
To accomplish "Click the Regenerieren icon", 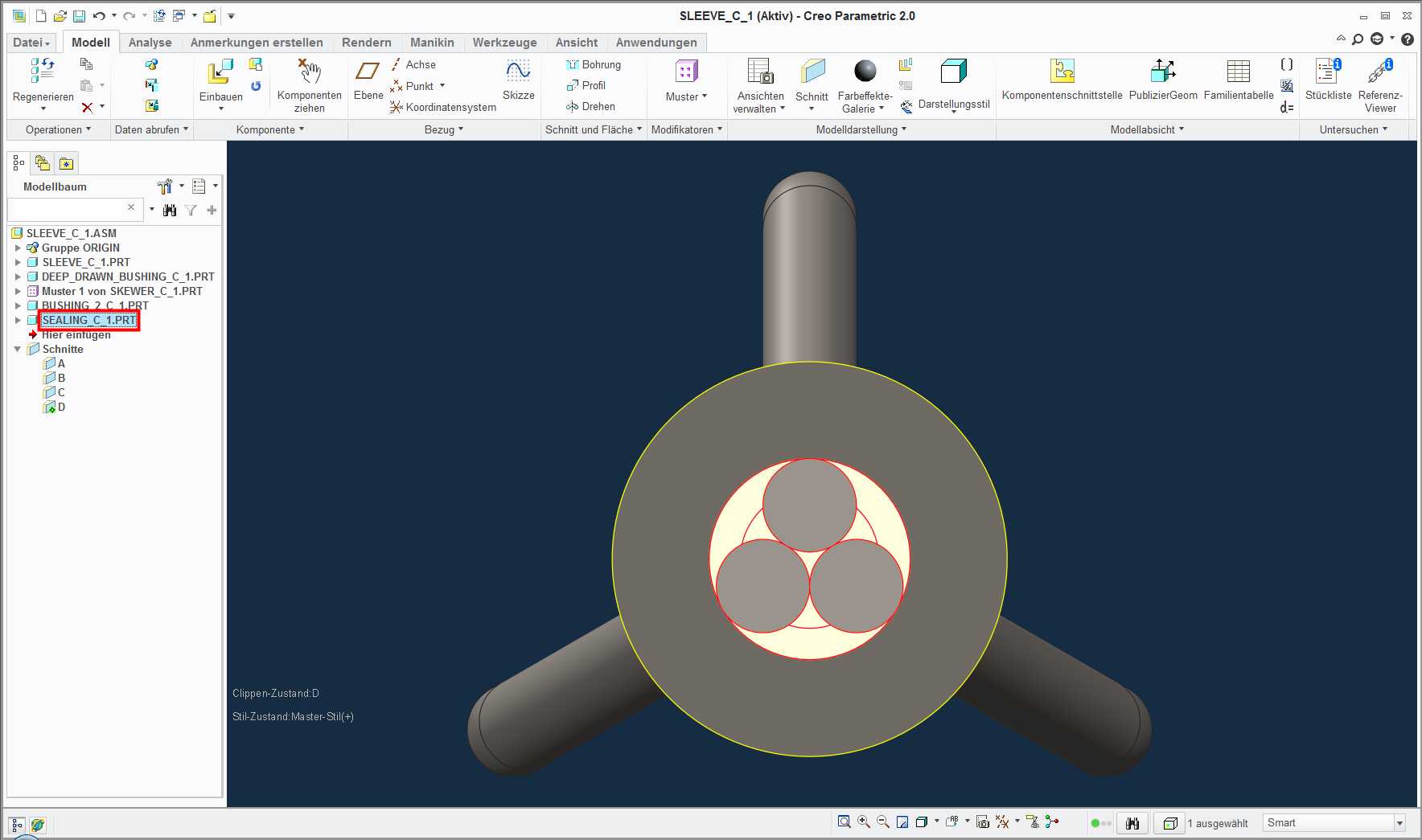I will (43, 71).
